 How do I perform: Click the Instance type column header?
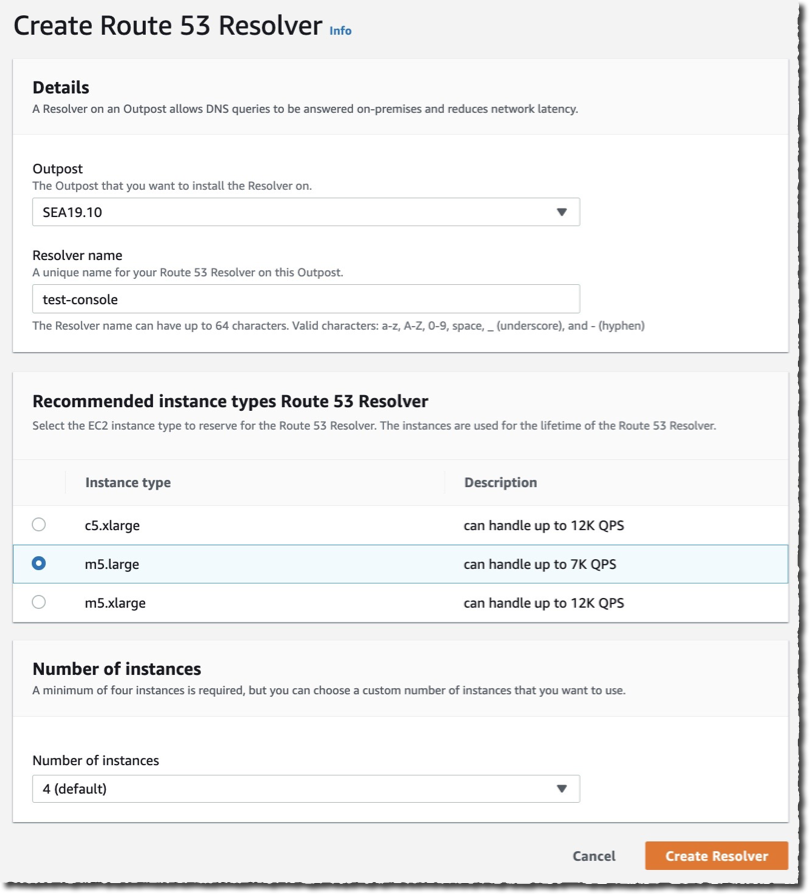[126, 483]
